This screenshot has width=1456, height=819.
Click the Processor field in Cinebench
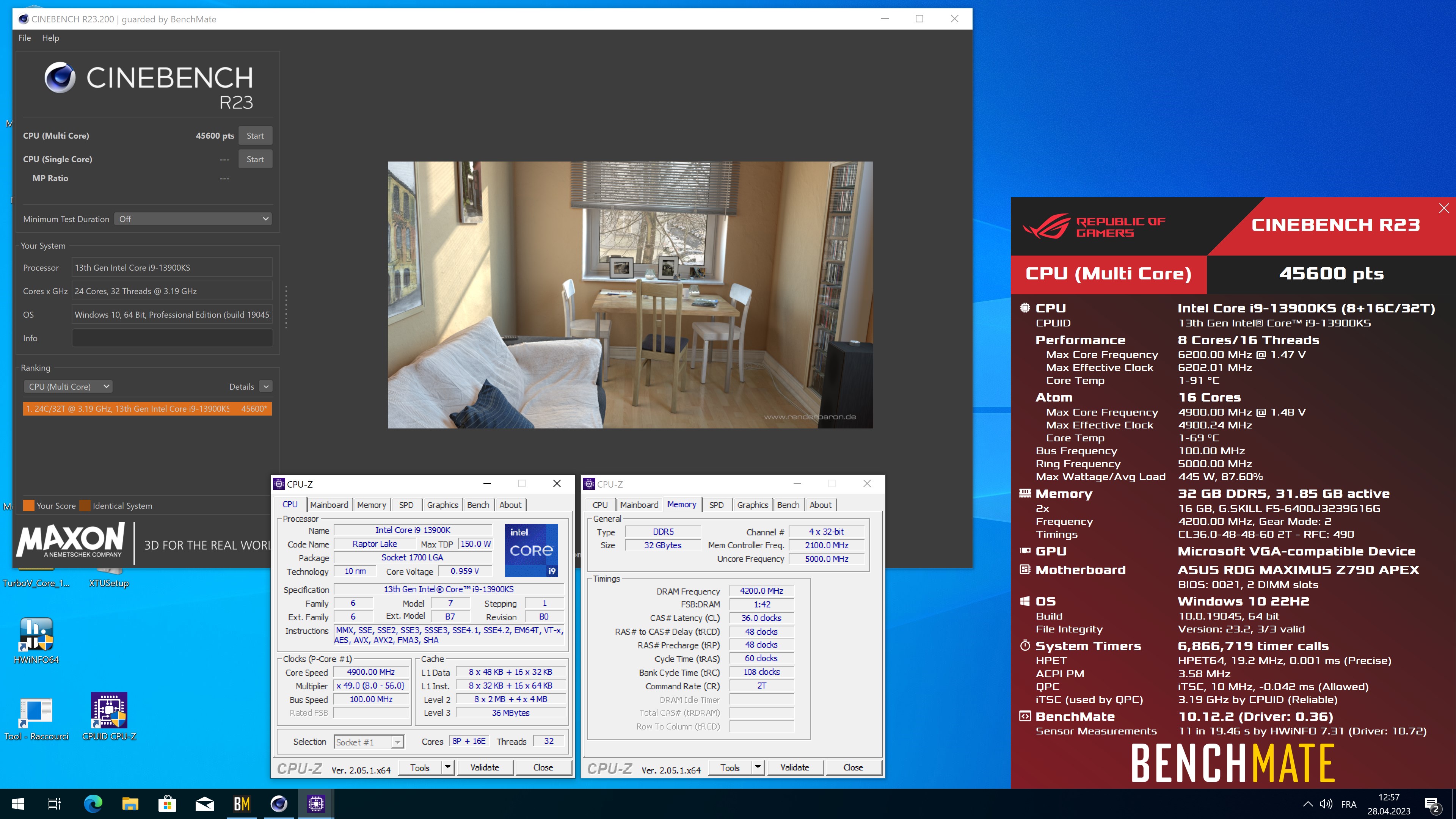pos(172,267)
